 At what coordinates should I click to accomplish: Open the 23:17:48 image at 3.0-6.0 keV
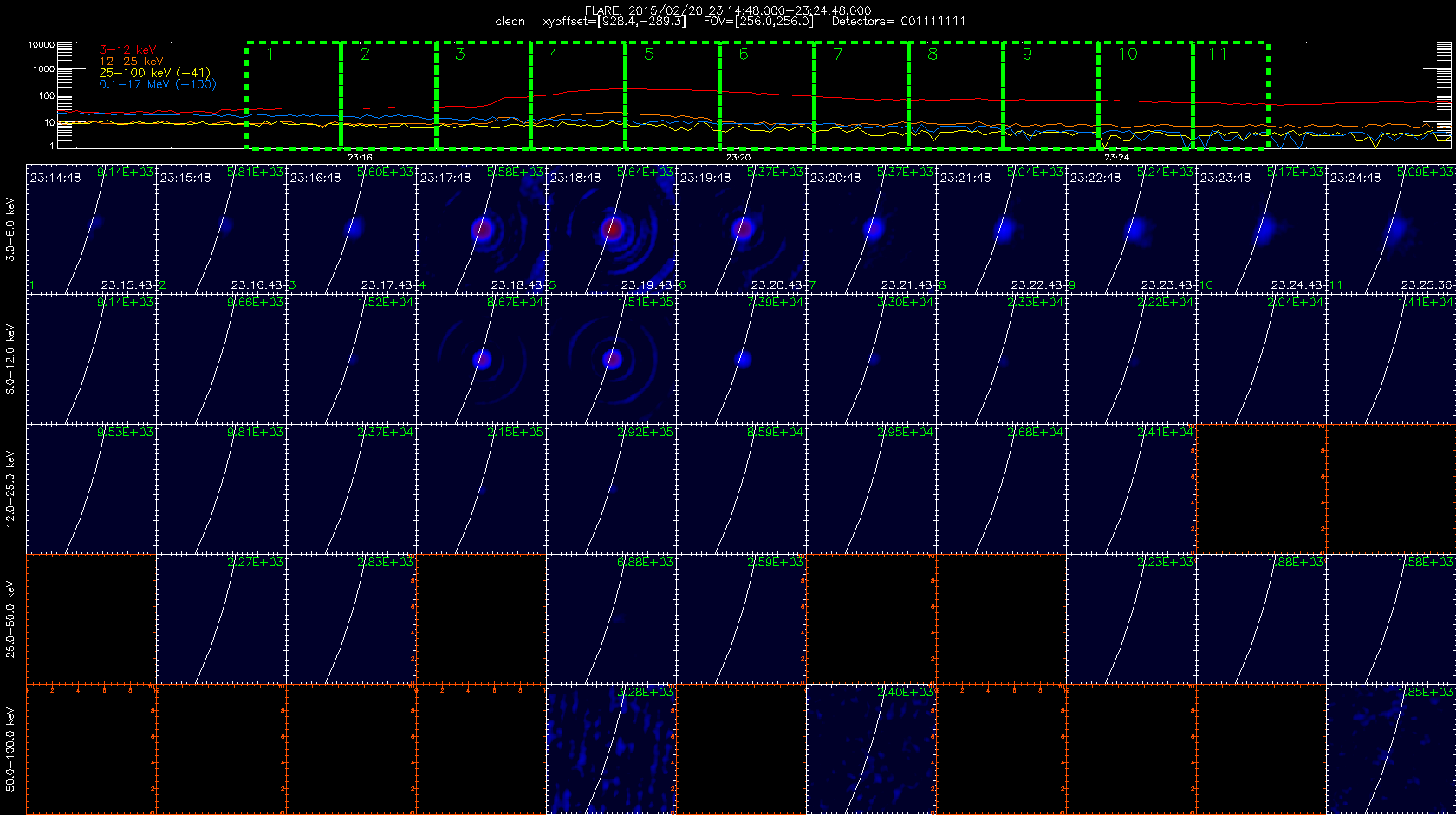[481, 229]
